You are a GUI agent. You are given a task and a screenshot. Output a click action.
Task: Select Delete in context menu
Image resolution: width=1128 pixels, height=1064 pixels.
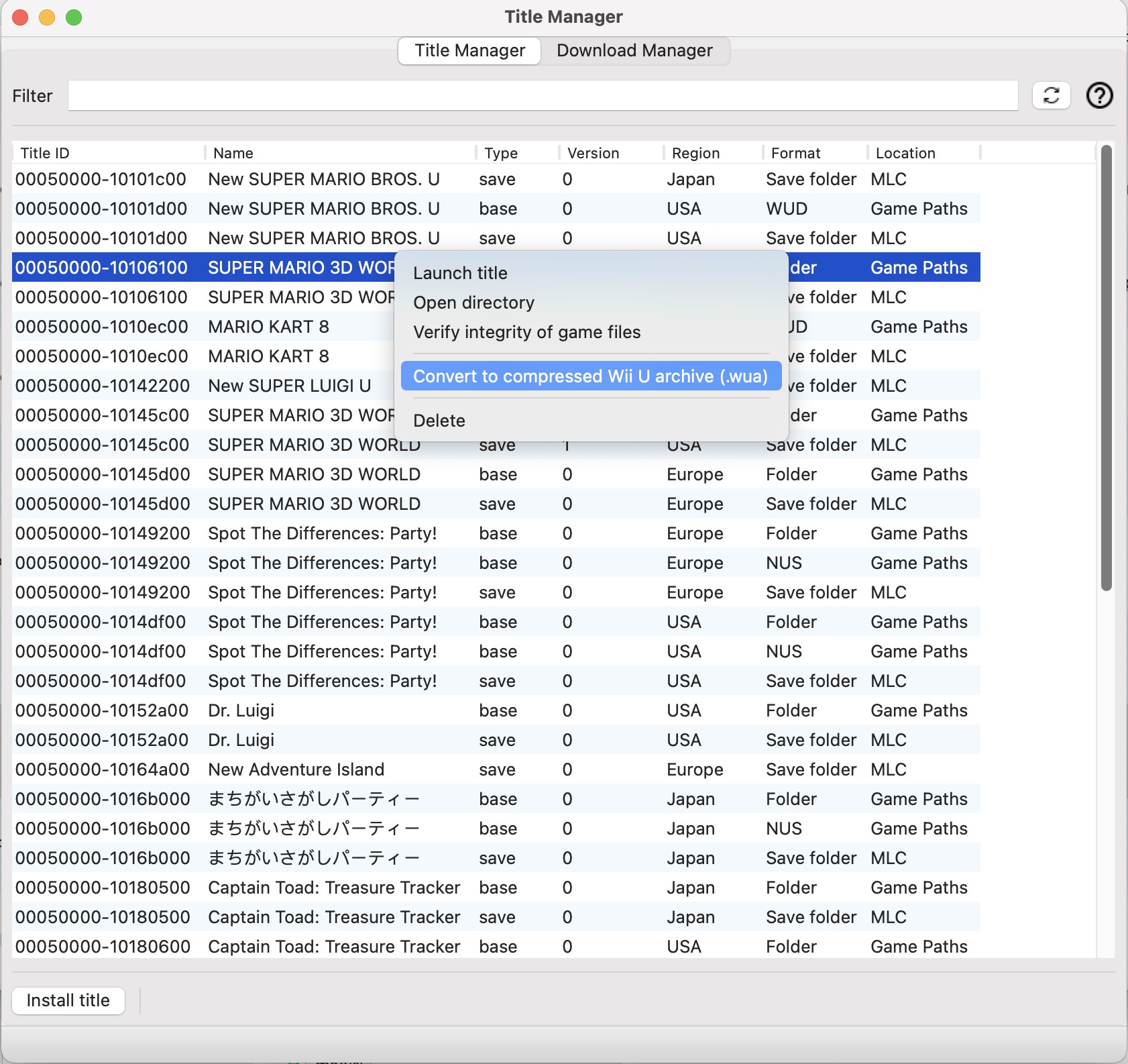click(x=591, y=421)
